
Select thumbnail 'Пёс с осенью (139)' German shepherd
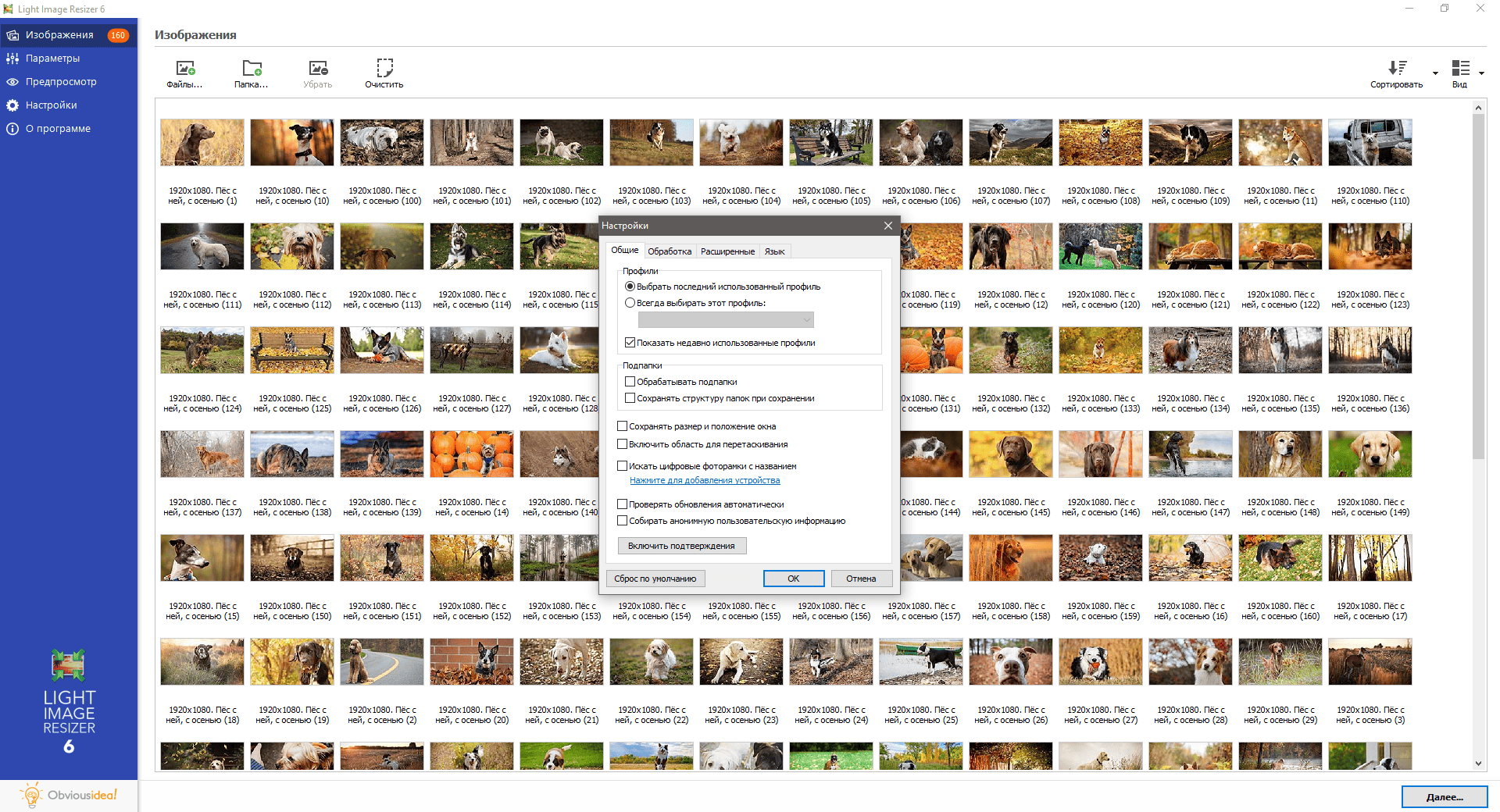tap(382, 454)
